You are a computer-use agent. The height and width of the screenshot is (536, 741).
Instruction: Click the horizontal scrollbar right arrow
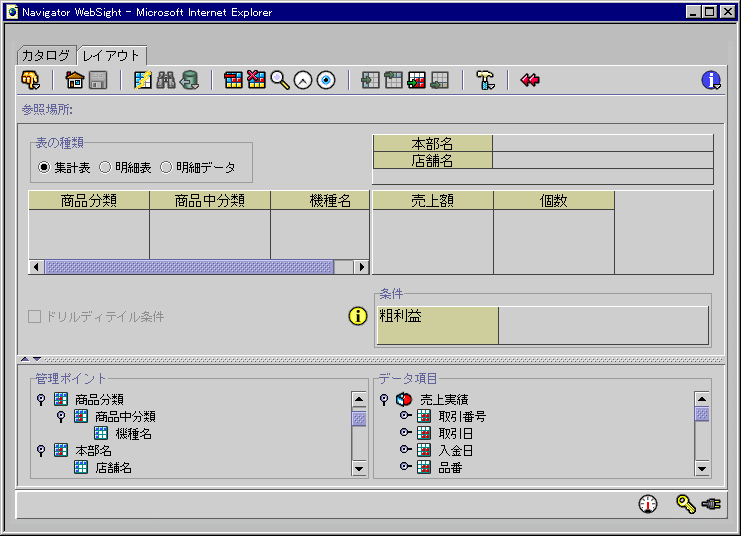click(x=362, y=267)
